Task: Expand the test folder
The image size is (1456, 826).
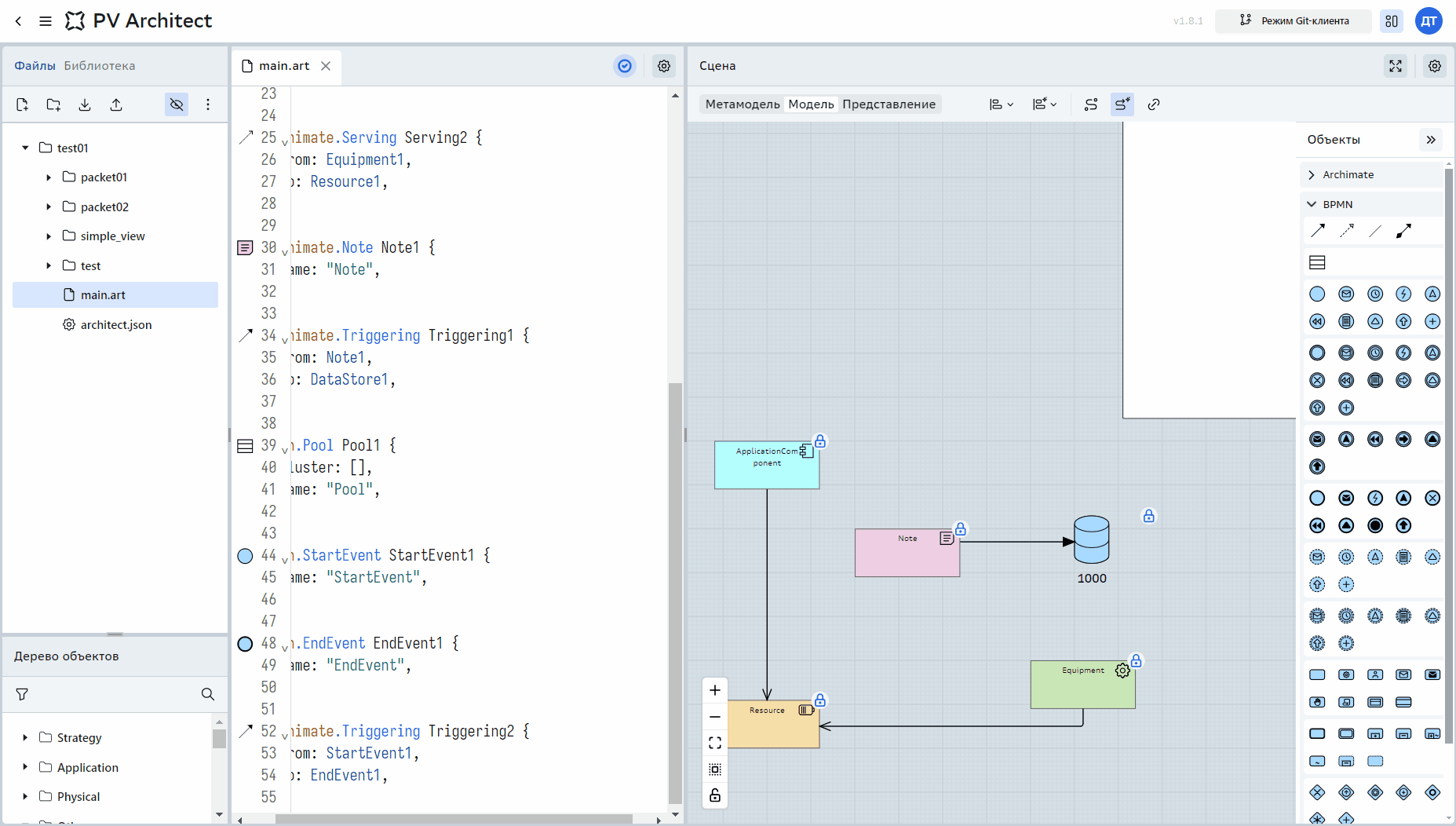Action: (49, 265)
